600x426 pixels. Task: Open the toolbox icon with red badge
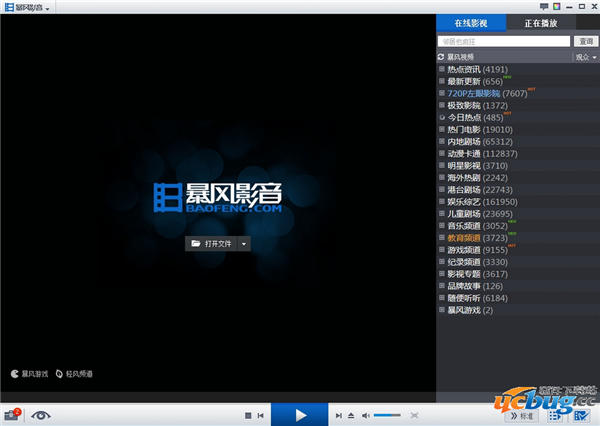(13, 414)
